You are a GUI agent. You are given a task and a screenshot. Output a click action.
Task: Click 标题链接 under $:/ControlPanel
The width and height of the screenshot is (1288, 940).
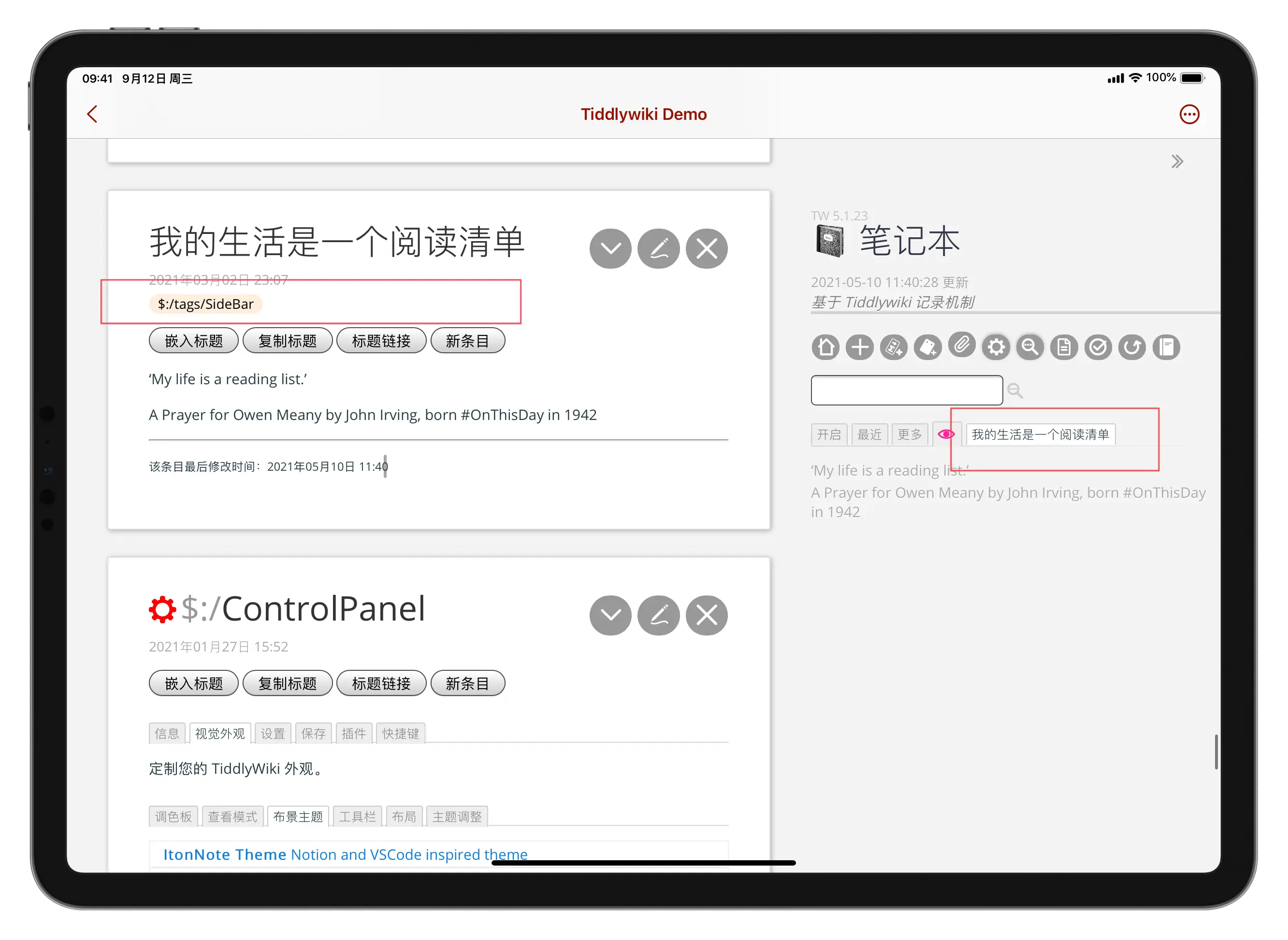point(381,683)
